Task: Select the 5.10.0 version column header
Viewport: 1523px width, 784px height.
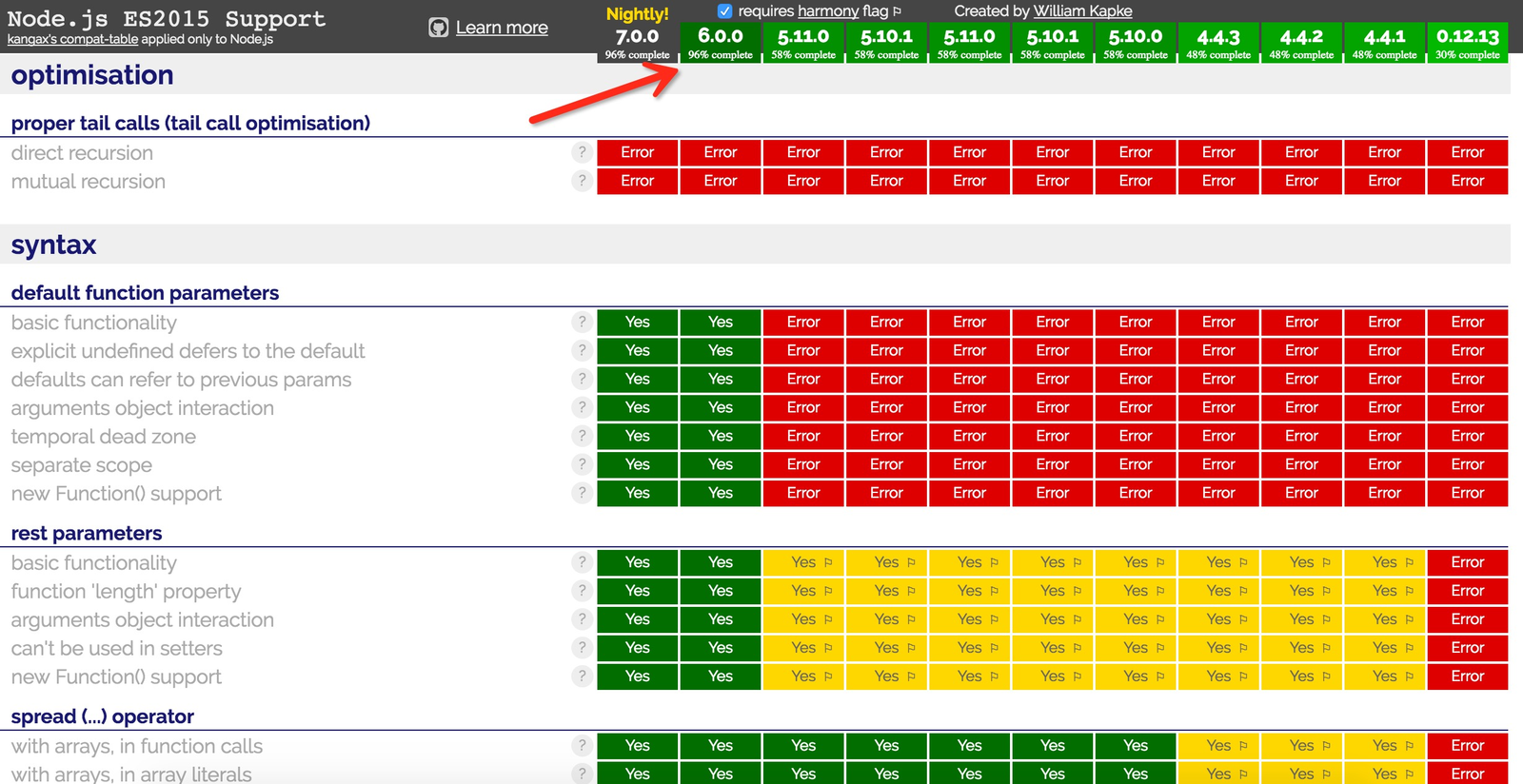Action: 1136,42
